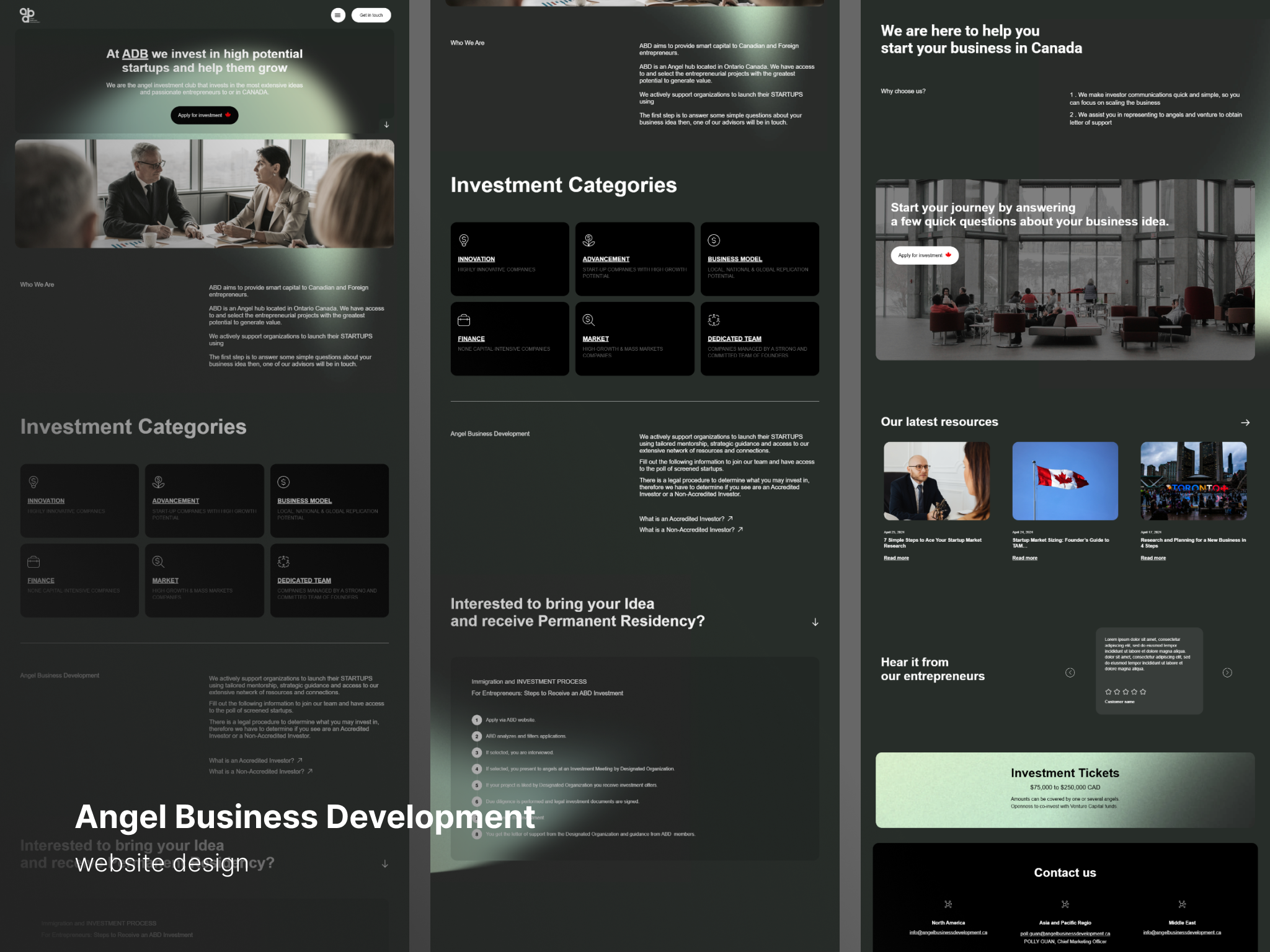Click the Get in touch button
Viewport: 1270px width, 952px height.
(371, 15)
